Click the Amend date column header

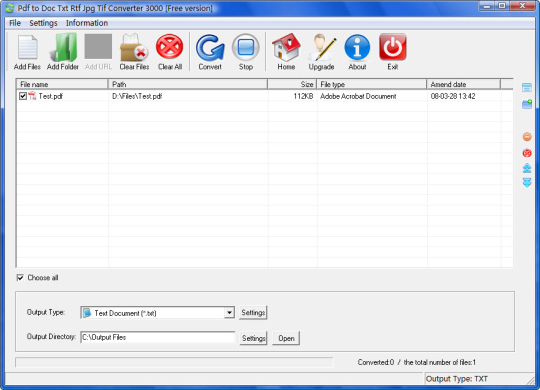point(464,84)
